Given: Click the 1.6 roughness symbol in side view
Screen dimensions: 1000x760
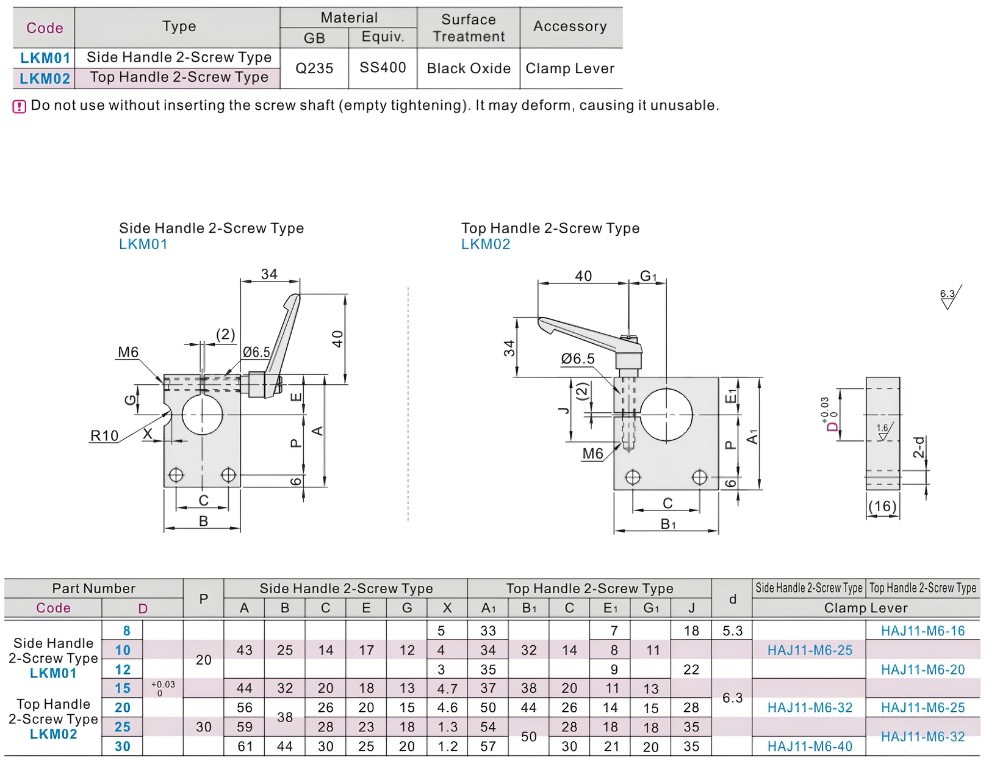Looking at the screenshot, I should (x=885, y=430).
